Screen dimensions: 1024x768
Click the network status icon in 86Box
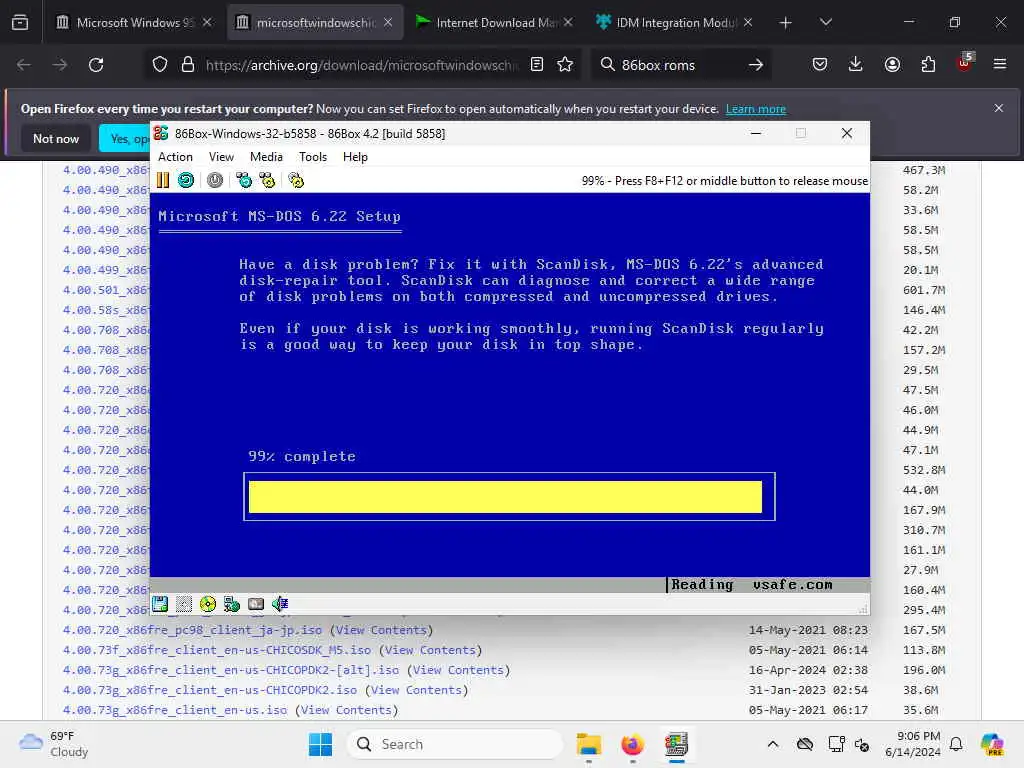(x=232, y=604)
